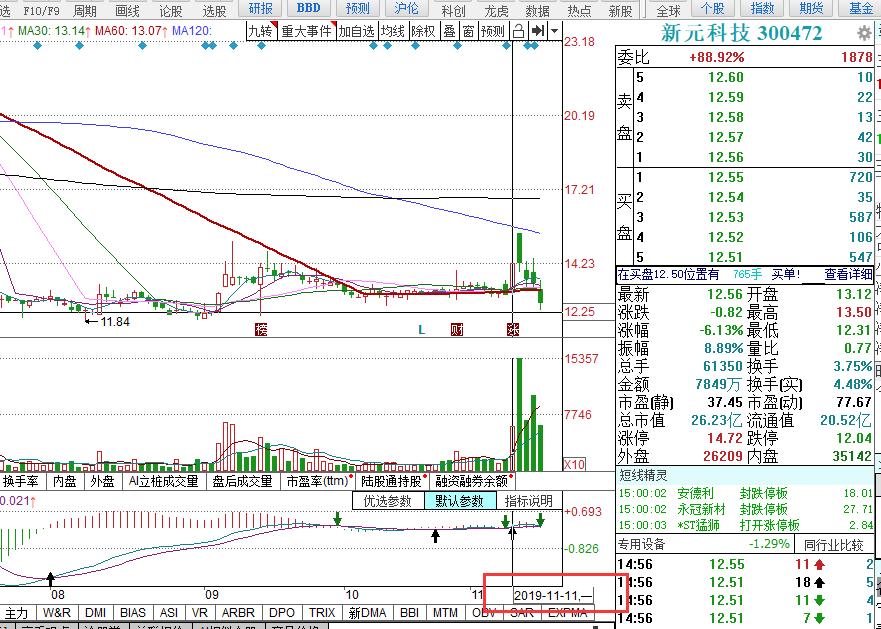Select the ASI indicator tab
This screenshot has height=629, width=881.
[x=169, y=613]
